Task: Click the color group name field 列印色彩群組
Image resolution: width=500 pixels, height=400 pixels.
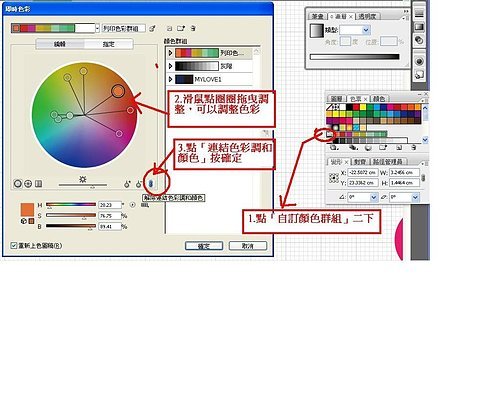Action: [x=123, y=29]
